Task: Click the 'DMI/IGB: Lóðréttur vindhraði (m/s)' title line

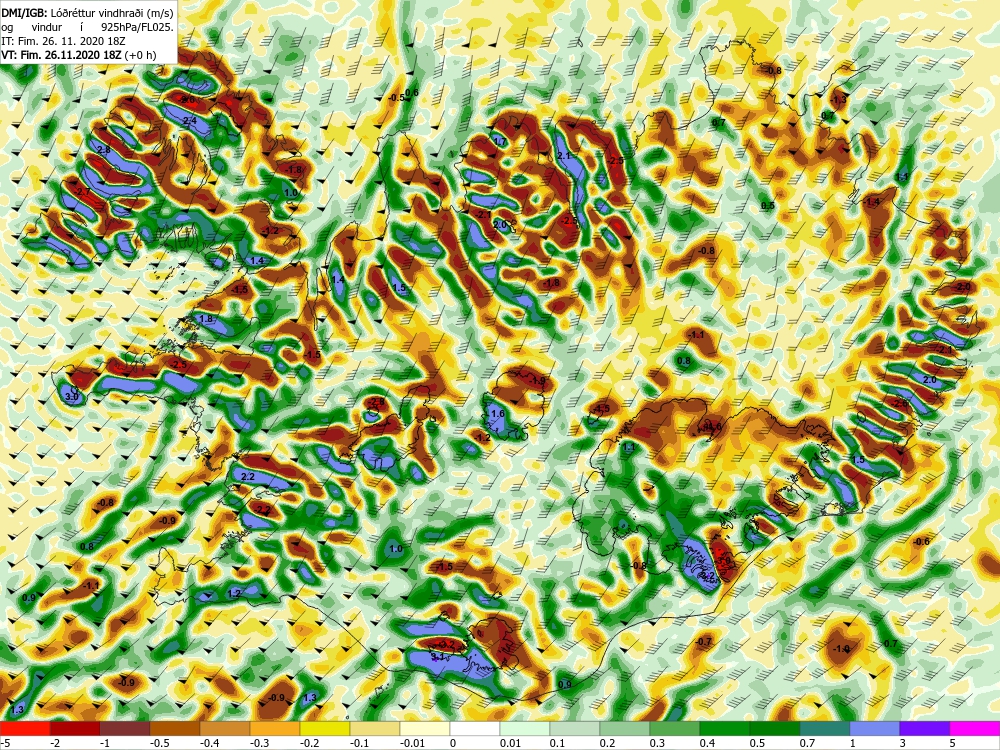Action: click(87, 13)
